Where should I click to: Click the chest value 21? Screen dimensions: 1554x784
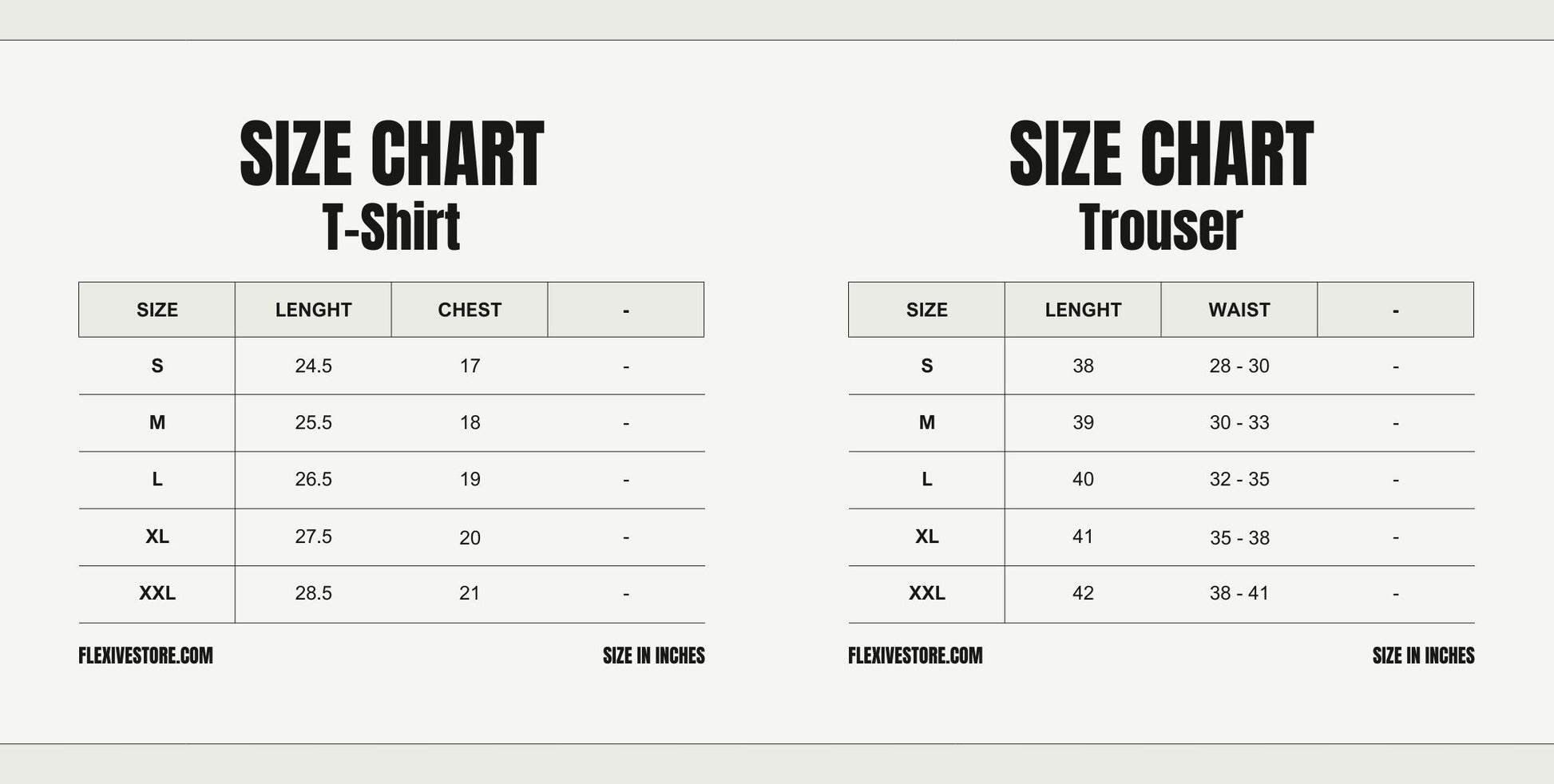470,594
